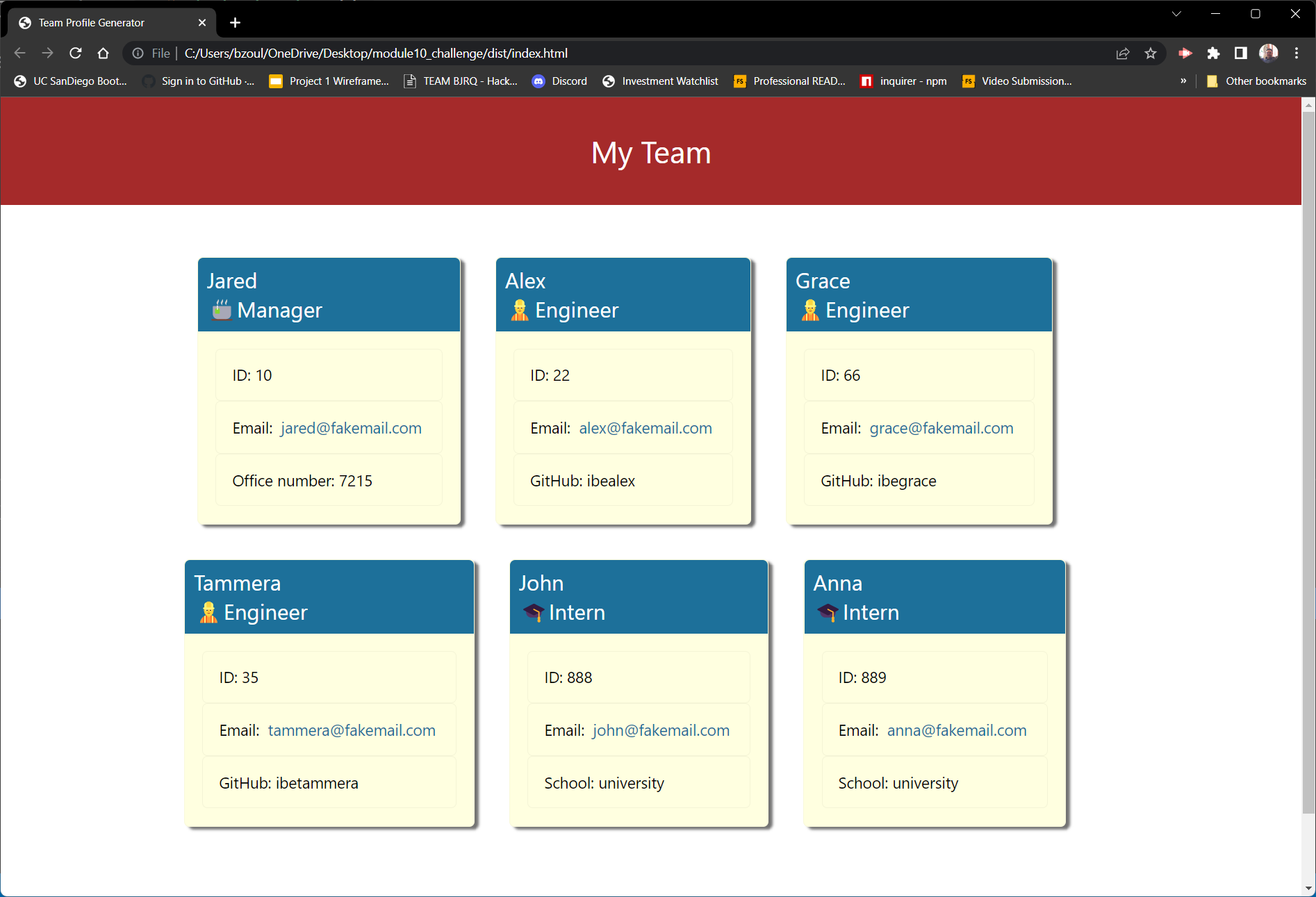Click 'ID: 66' on Grace's card

pyautogui.click(x=840, y=375)
